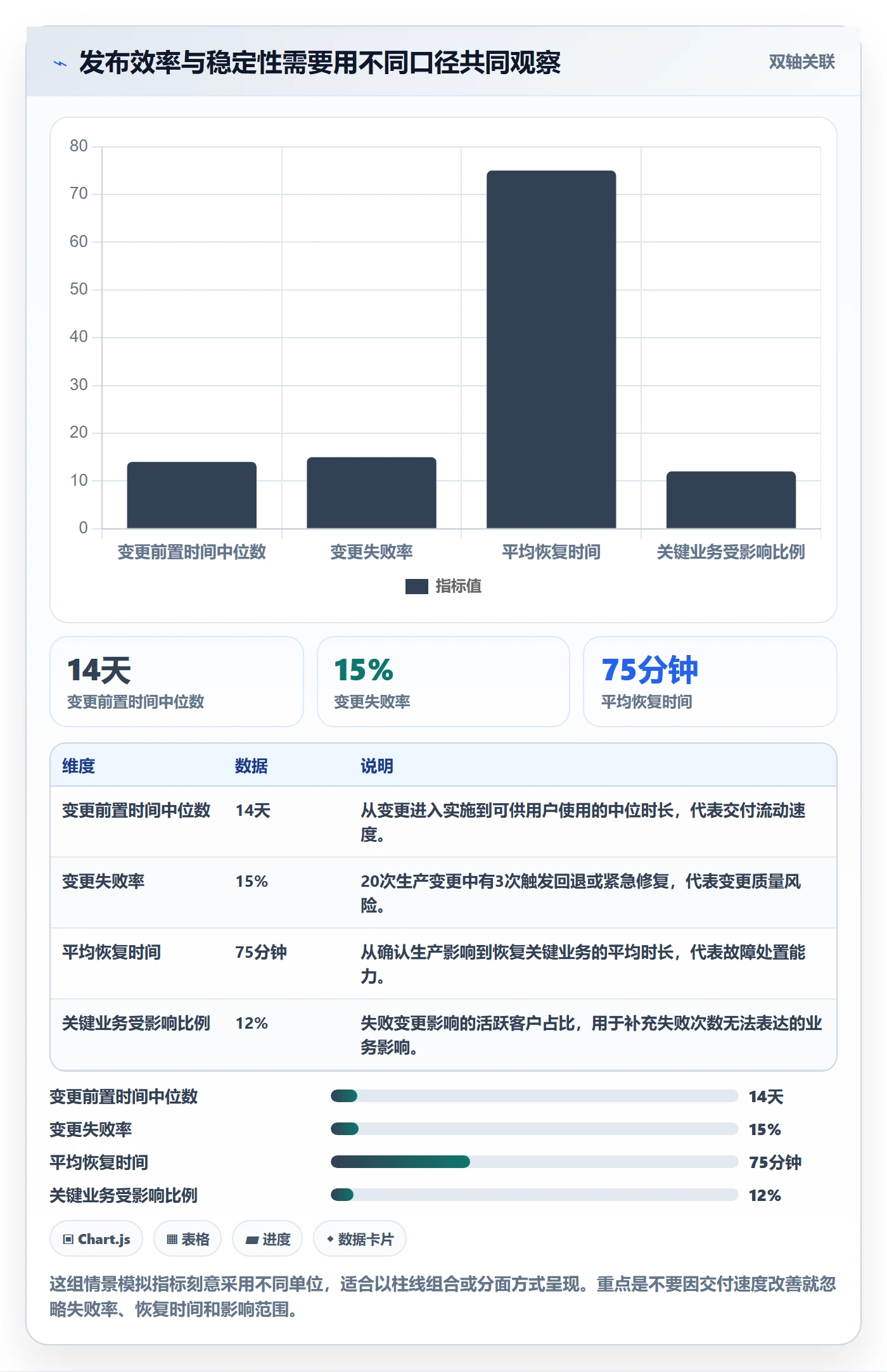Click the 表格 tag grid icon

click(172, 1239)
